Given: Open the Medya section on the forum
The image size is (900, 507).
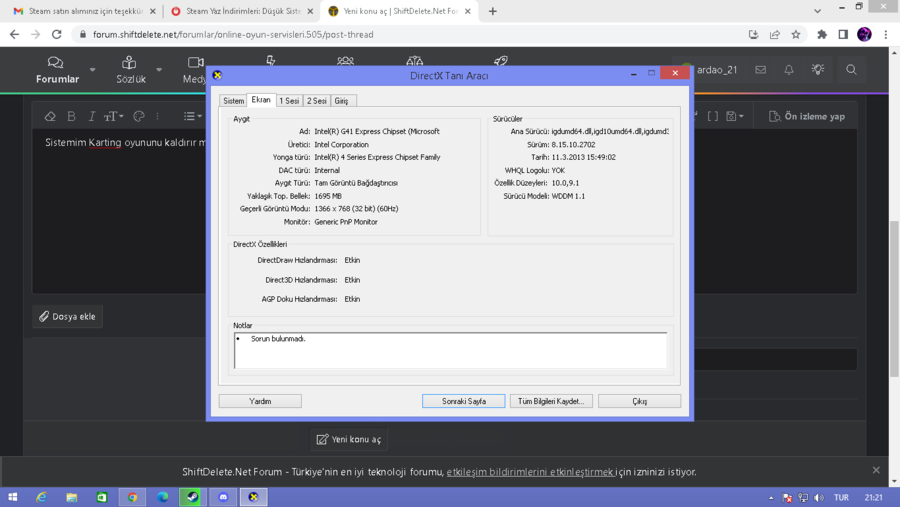Looking at the screenshot, I should (x=195, y=70).
